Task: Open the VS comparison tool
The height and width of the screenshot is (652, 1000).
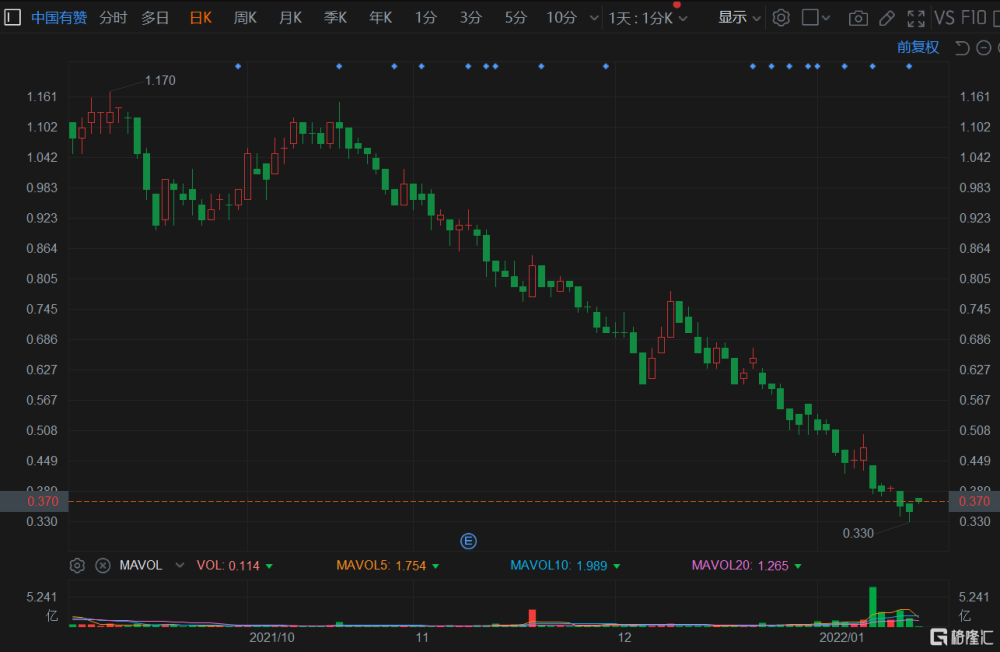Action: coord(944,18)
